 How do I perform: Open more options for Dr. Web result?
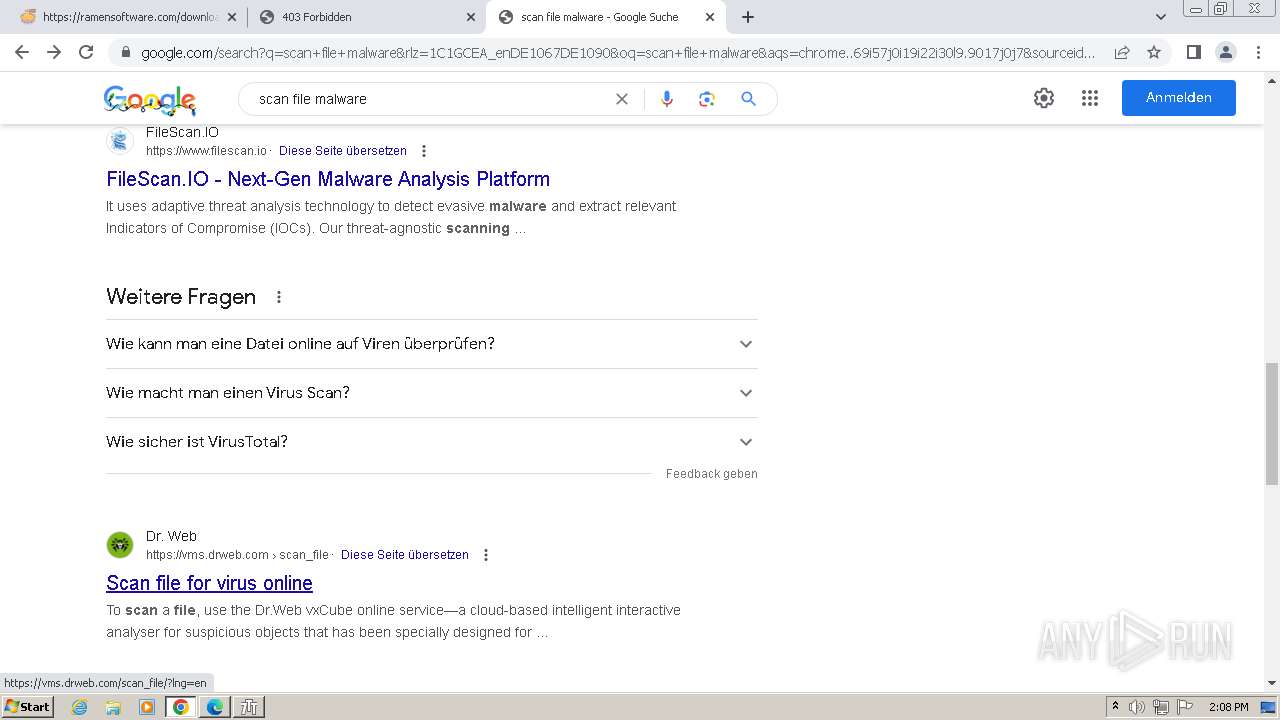(486, 555)
